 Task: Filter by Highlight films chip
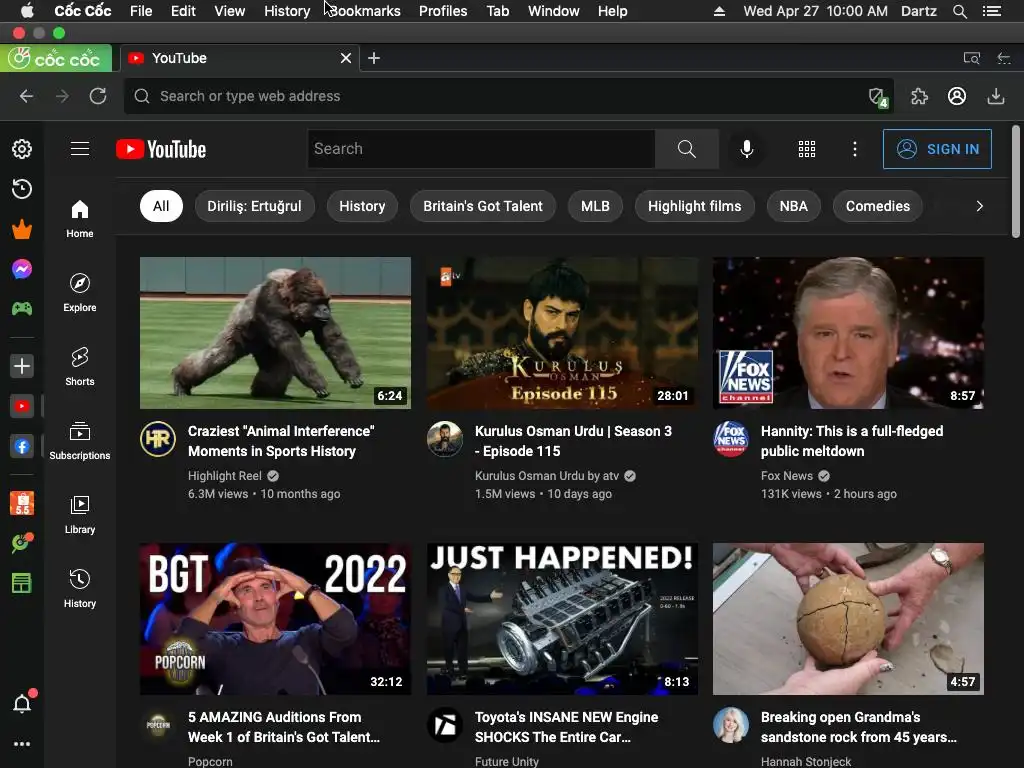[694, 206]
